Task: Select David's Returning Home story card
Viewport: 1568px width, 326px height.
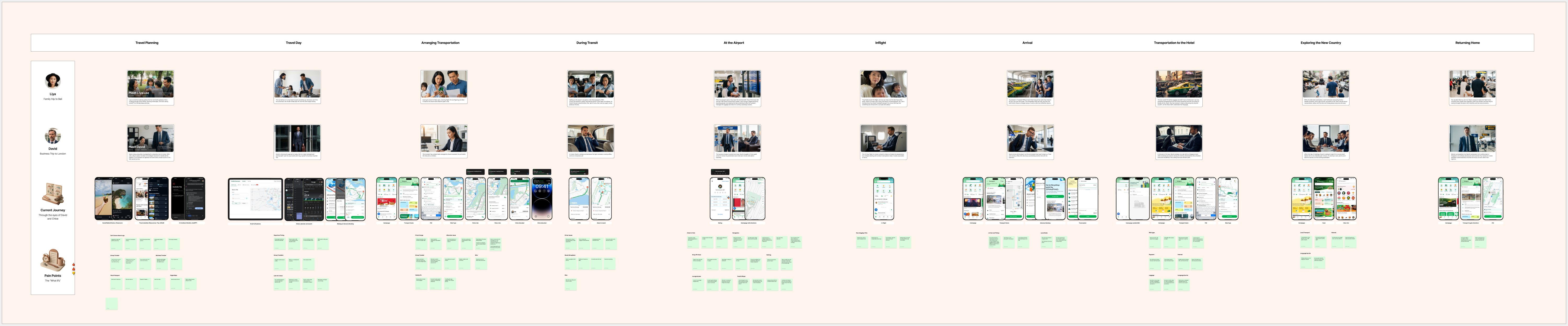Action: point(1472,143)
